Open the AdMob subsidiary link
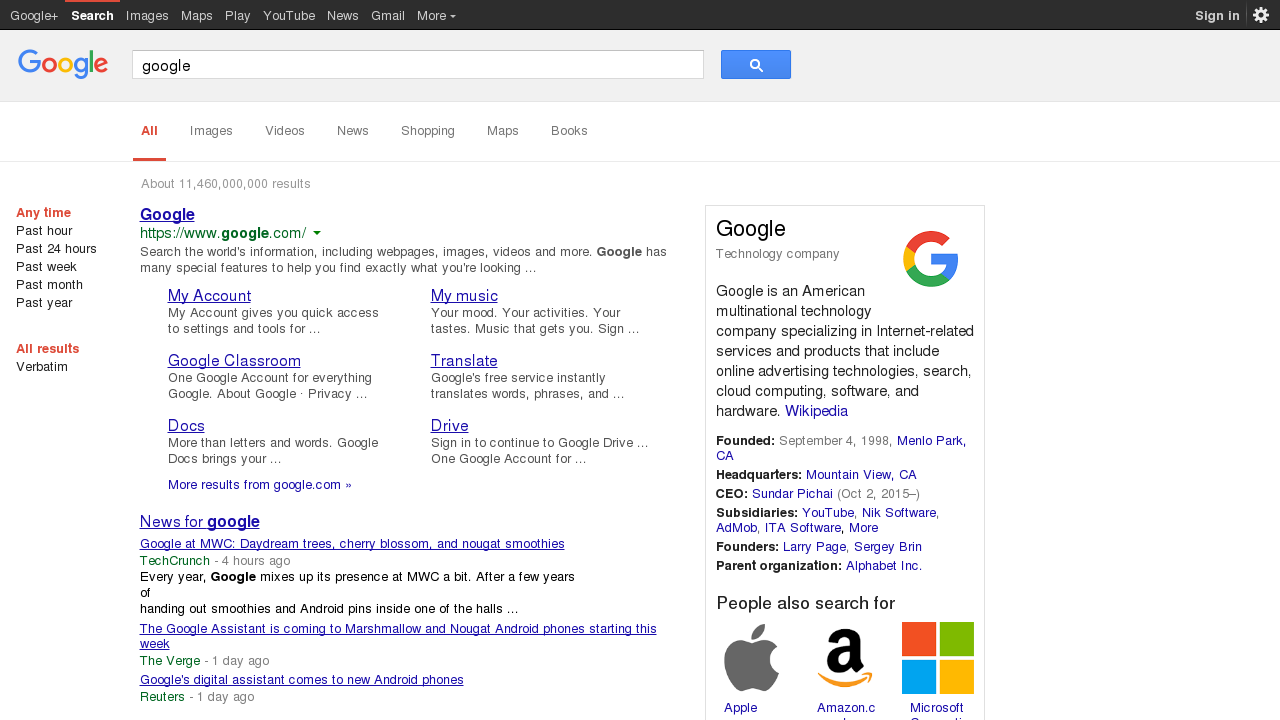The width and height of the screenshot is (1280, 720). pyautogui.click(x=737, y=528)
